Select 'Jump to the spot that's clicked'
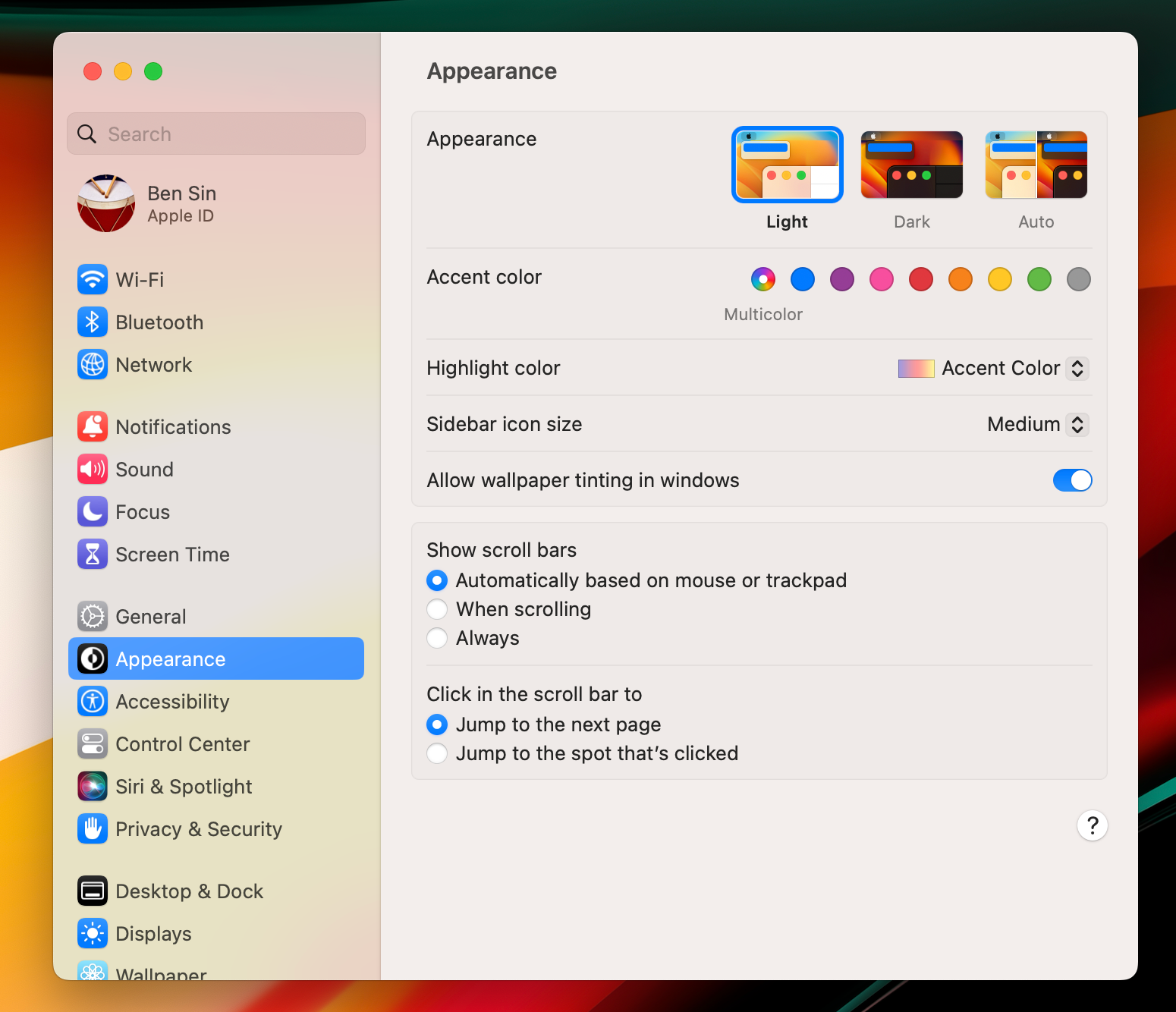This screenshot has height=1012, width=1176. pyautogui.click(x=437, y=753)
